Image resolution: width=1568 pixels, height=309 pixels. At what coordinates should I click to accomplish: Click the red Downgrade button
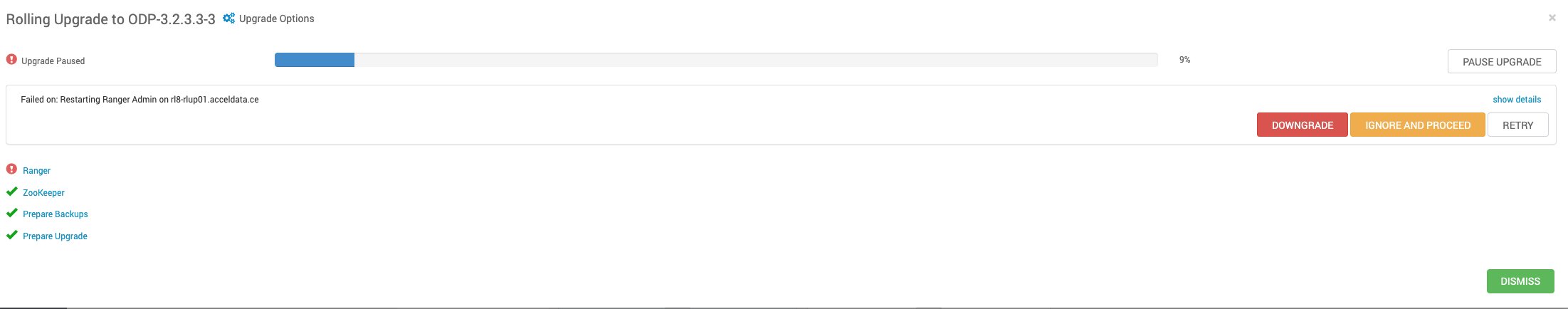pos(1302,125)
